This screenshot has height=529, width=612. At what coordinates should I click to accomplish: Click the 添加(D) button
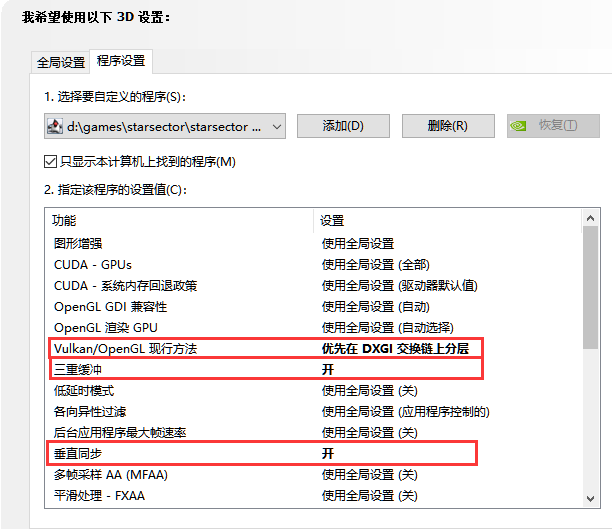pos(342,126)
